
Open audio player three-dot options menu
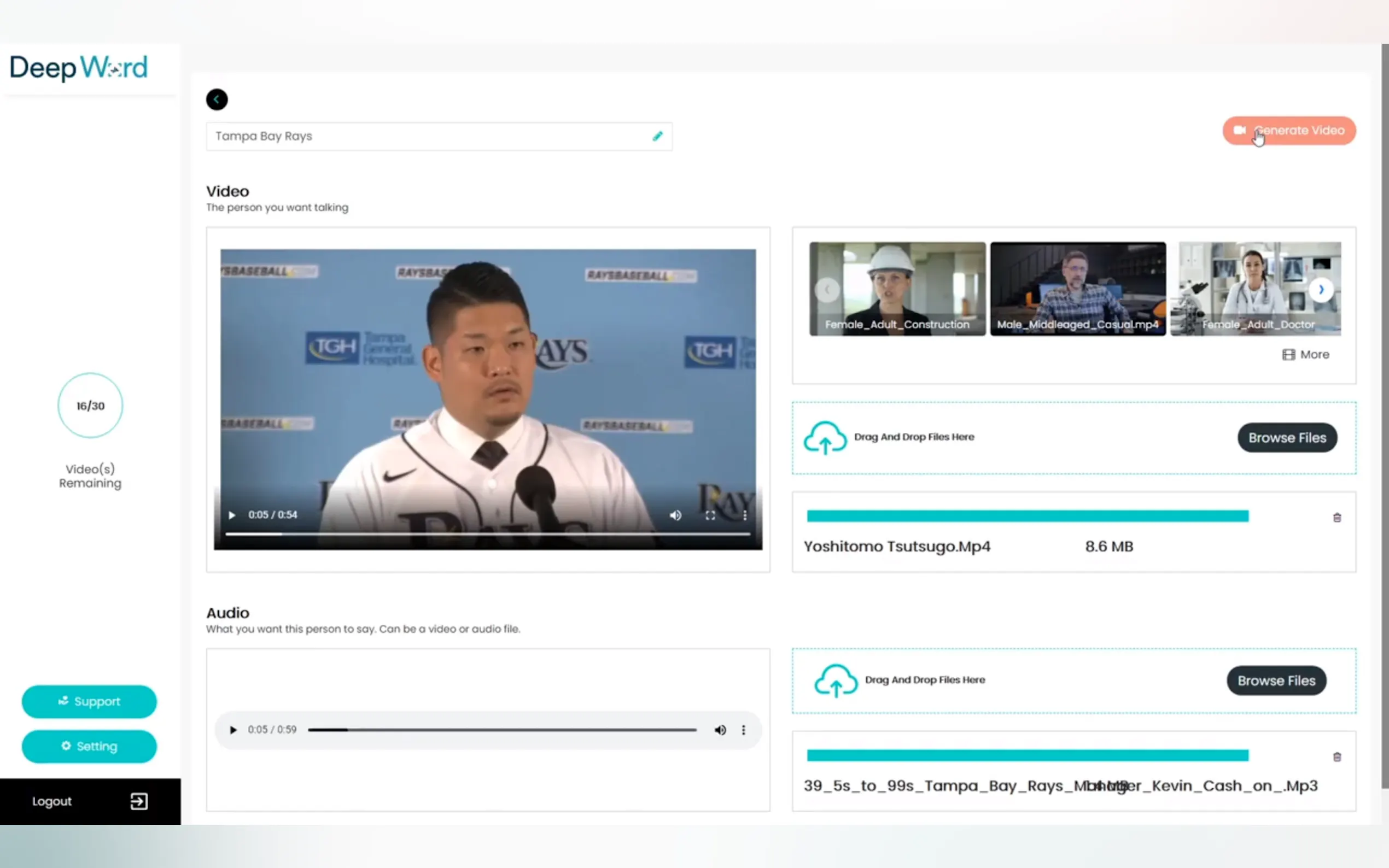pyautogui.click(x=744, y=730)
